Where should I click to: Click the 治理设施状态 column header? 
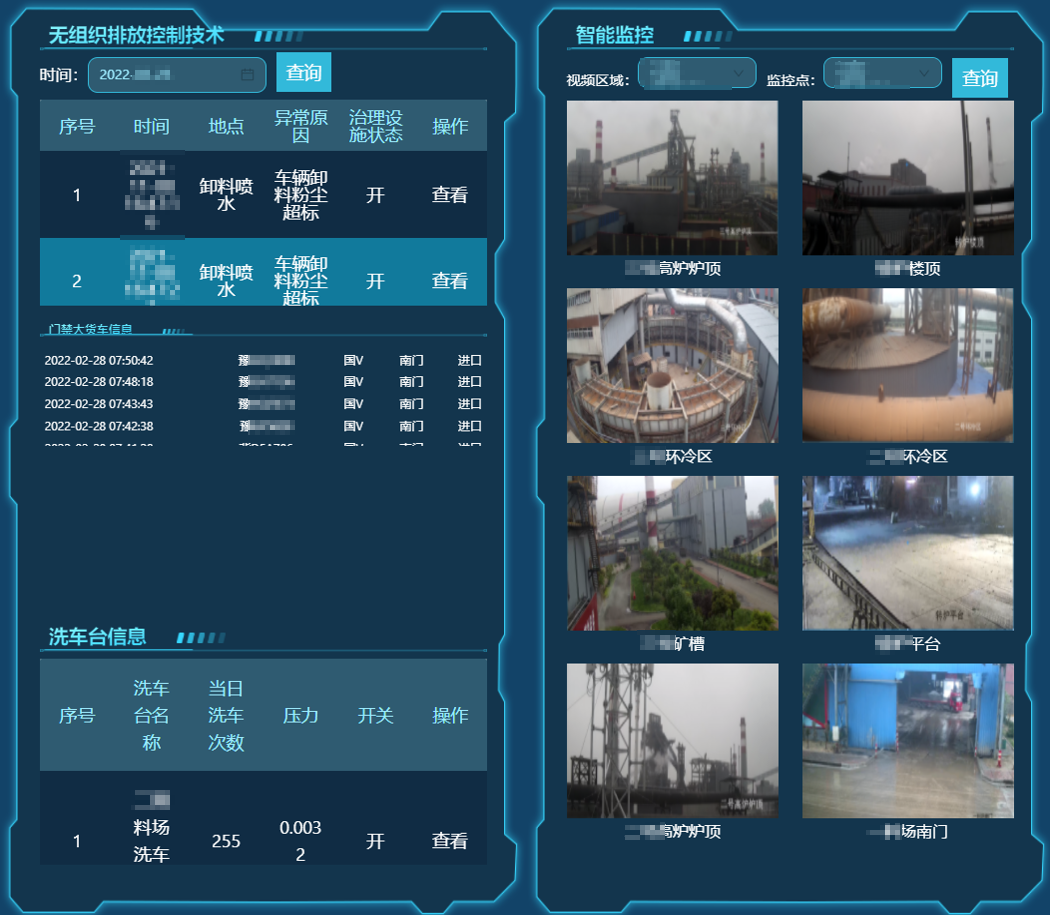[376, 126]
